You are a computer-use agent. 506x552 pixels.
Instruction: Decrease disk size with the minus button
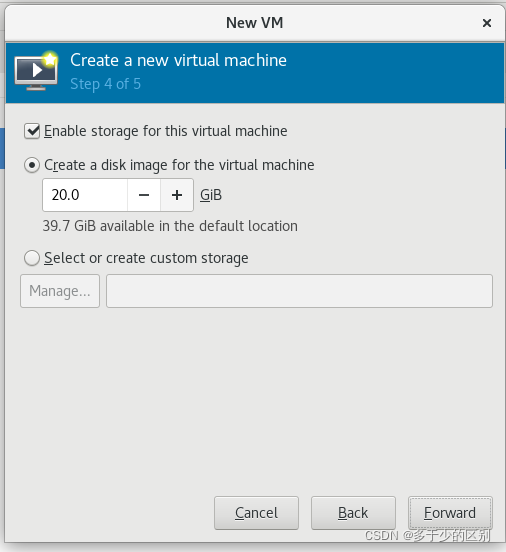coord(144,195)
